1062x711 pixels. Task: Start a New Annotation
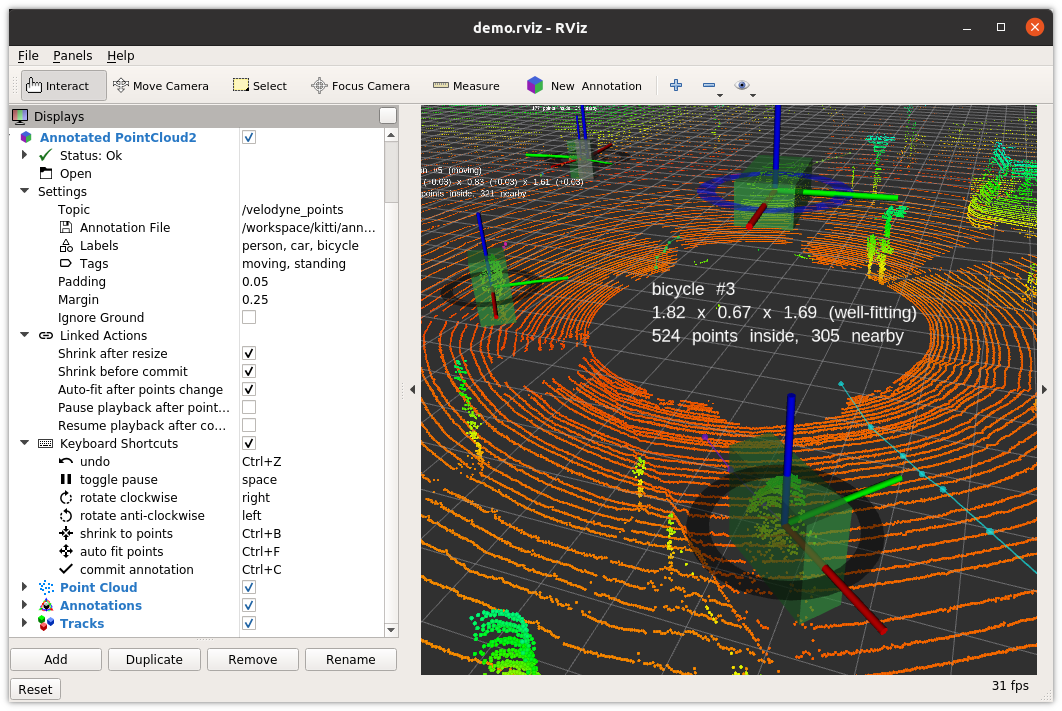tap(585, 86)
